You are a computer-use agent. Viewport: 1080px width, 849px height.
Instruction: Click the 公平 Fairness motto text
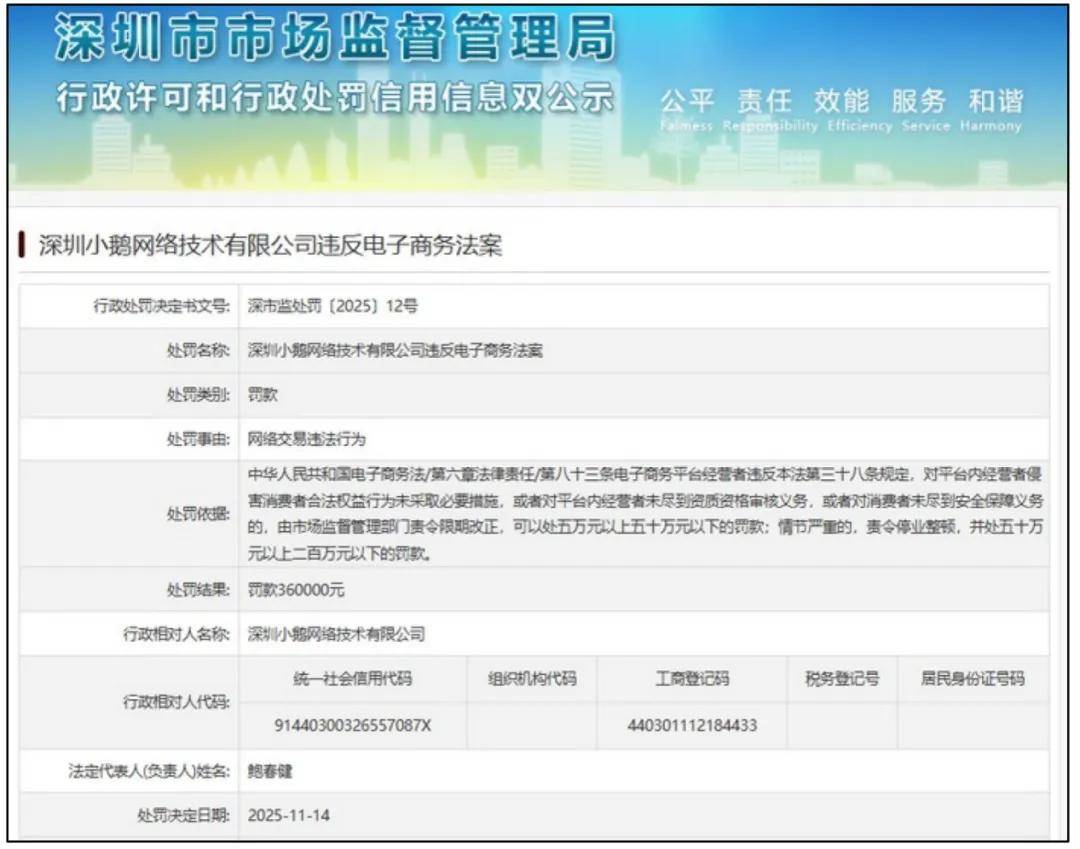687,109
